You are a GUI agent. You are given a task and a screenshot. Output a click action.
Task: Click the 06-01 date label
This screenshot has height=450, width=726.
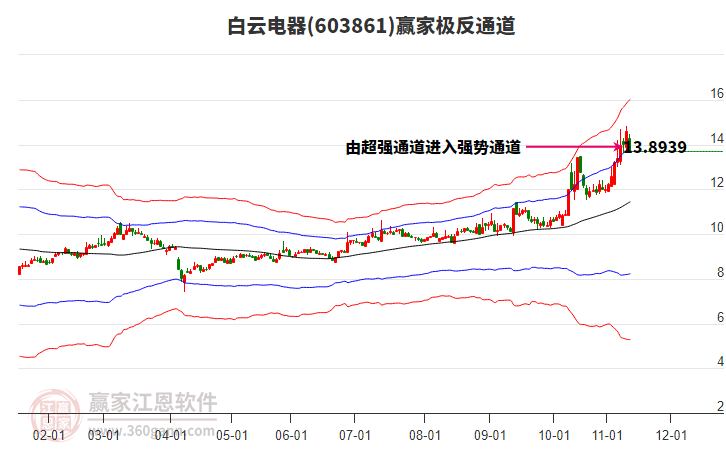point(291,435)
